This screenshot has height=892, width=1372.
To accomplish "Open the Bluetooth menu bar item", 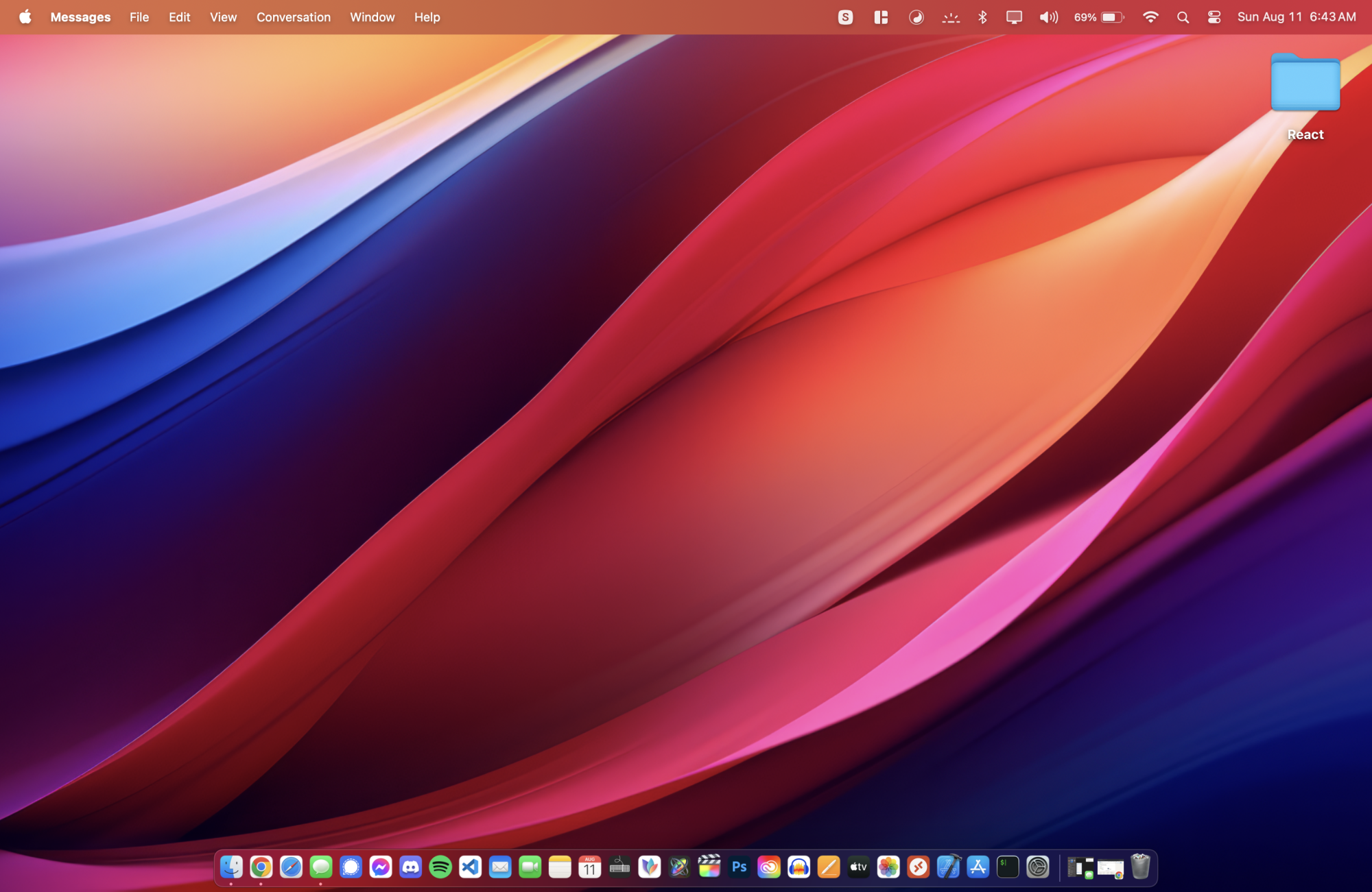I will pos(982,17).
